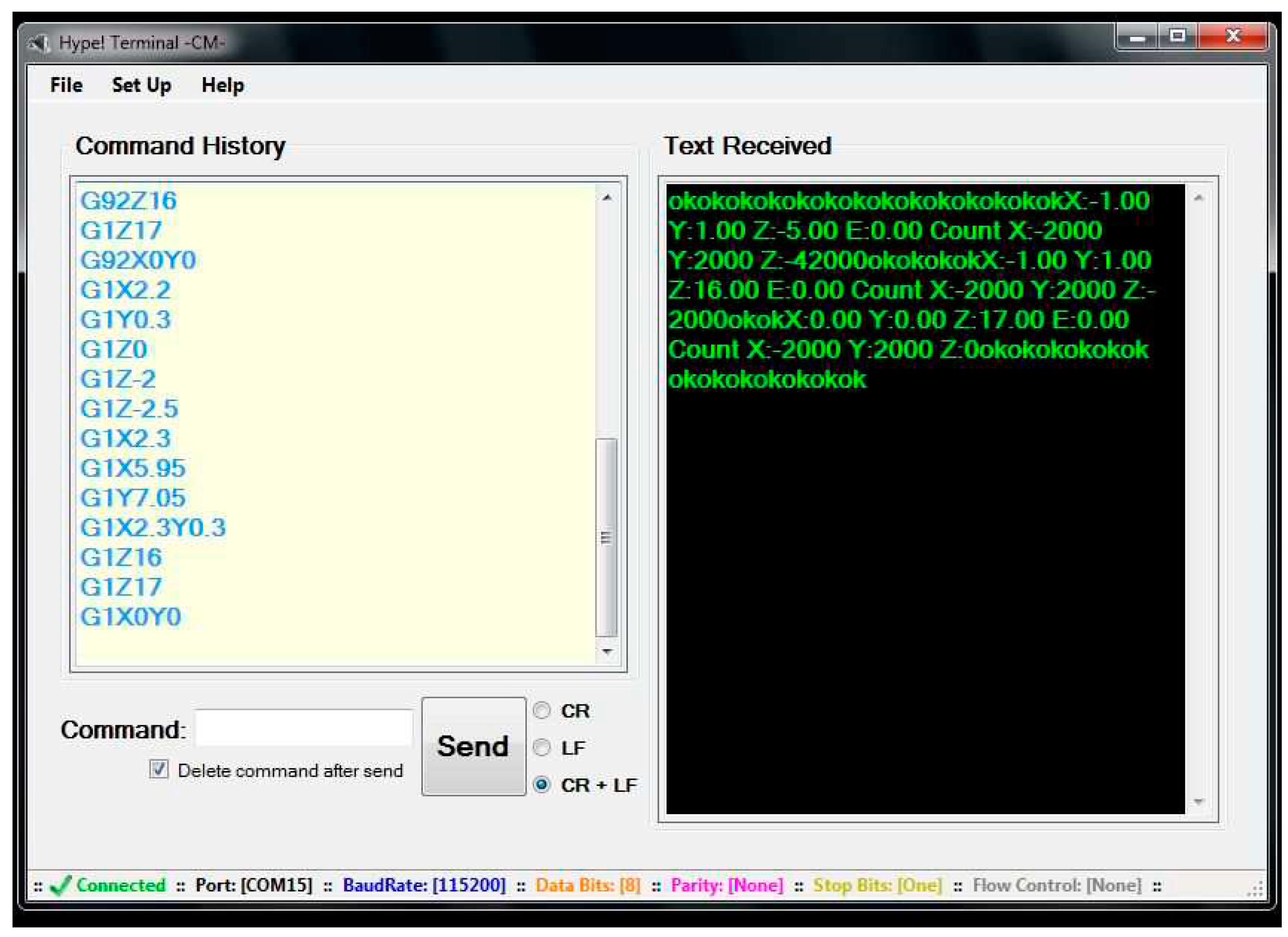Viewport: 1288px width, 937px height.
Task: Click Text Received scroll up arrow
Action: coord(1198,198)
